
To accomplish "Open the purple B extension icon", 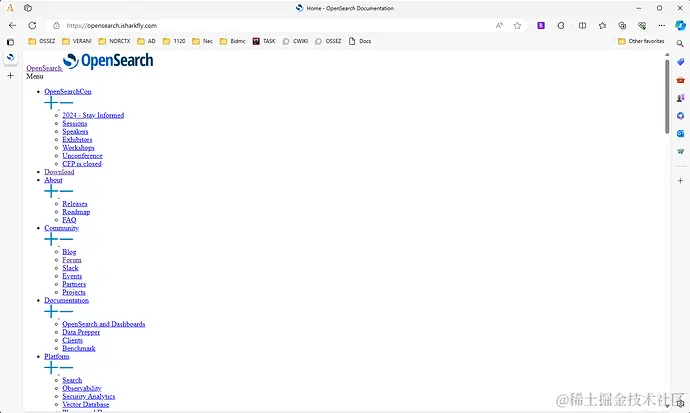I will [x=541, y=26].
